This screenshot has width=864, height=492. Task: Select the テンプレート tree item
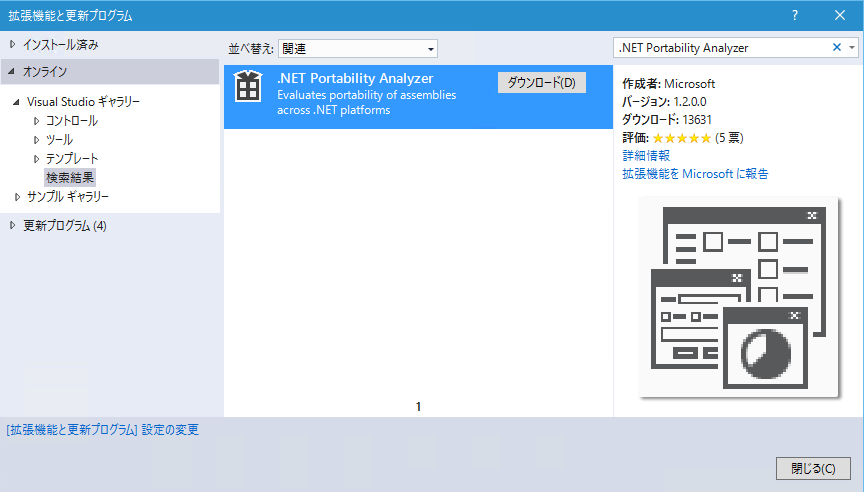(72, 159)
